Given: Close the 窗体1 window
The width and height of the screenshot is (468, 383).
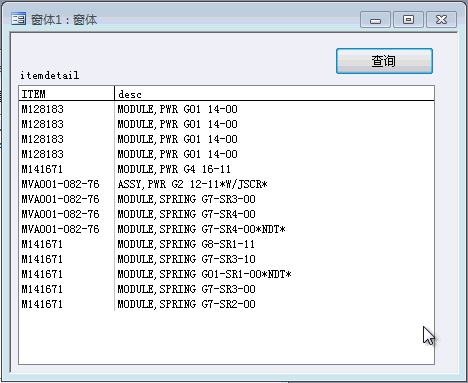Looking at the screenshot, I should 441,20.
